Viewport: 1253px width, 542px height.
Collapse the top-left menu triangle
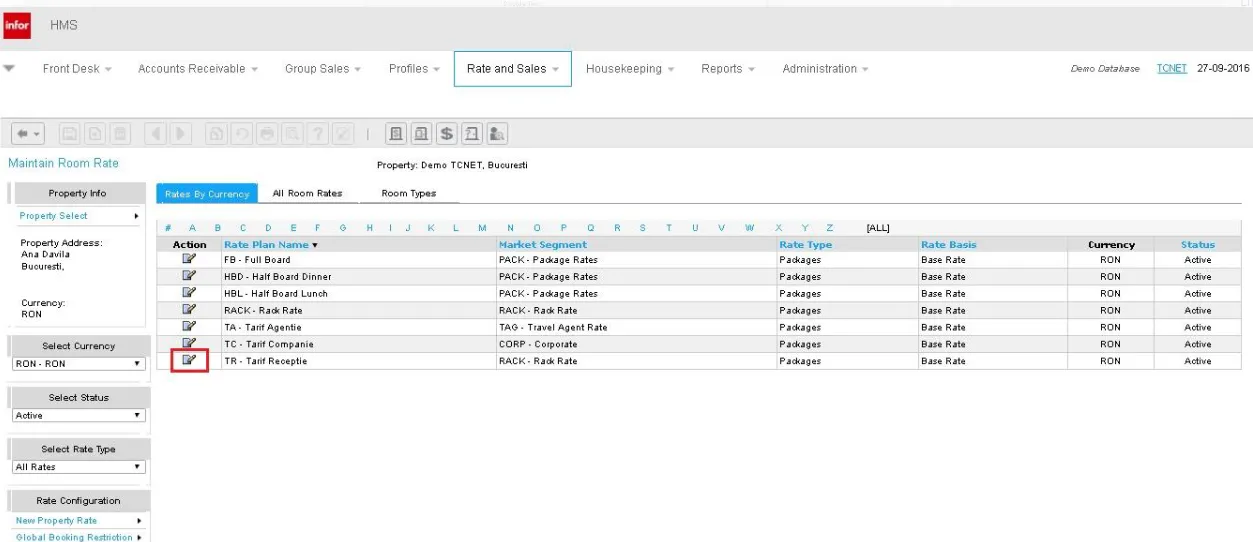coord(9,69)
